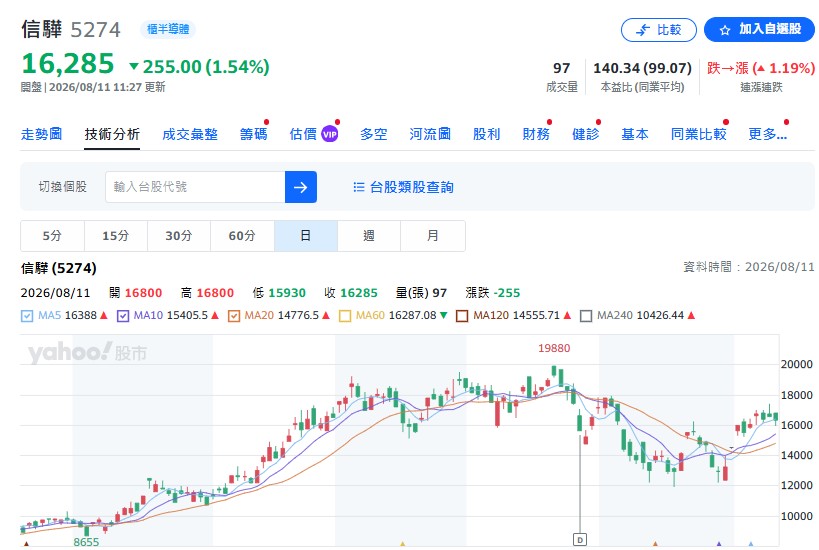The image size is (819, 550).
Task: Open the 財務 tab
Action: click(536, 134)
